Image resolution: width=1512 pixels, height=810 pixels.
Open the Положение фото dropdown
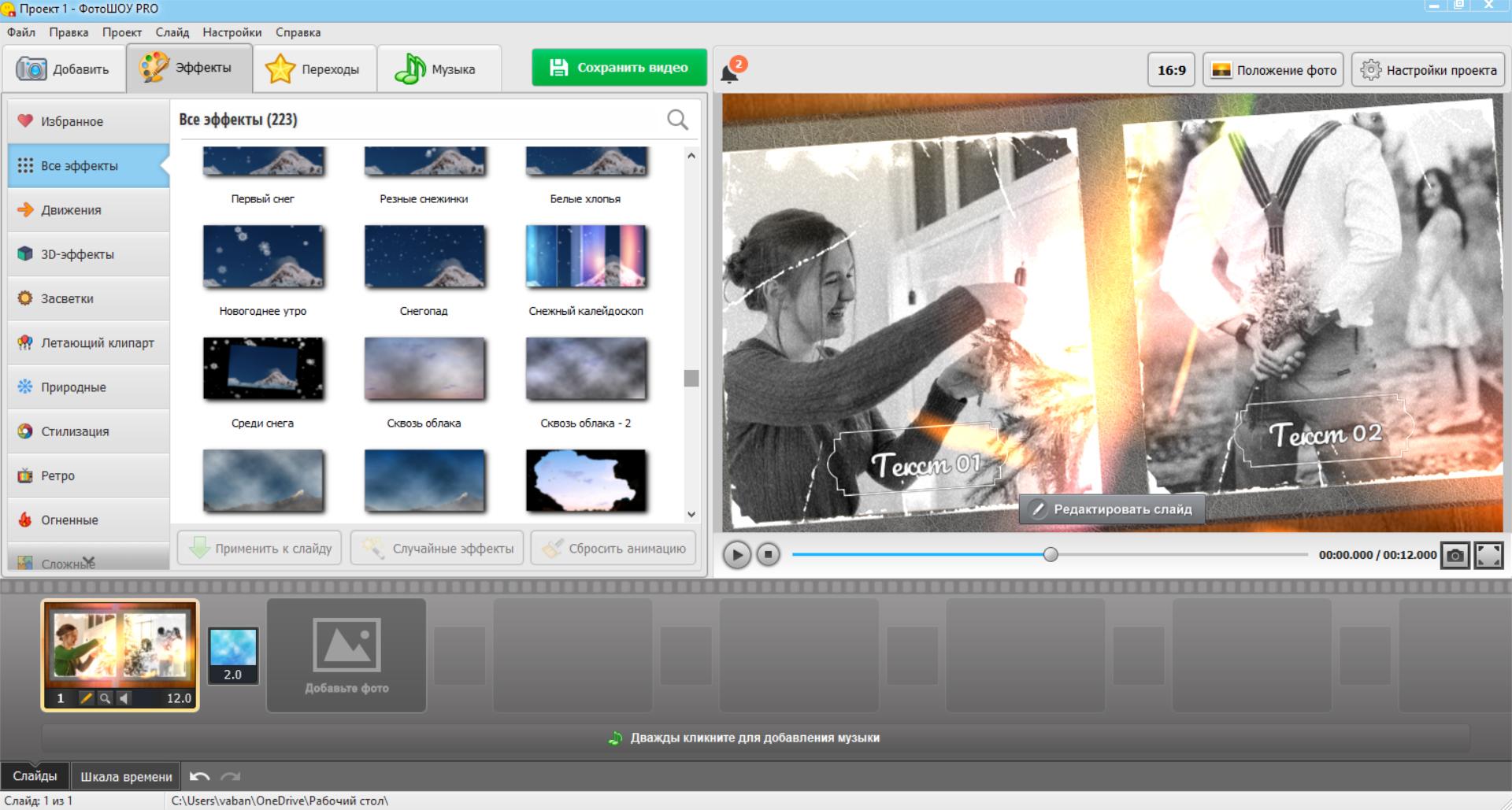point(1273,70)
